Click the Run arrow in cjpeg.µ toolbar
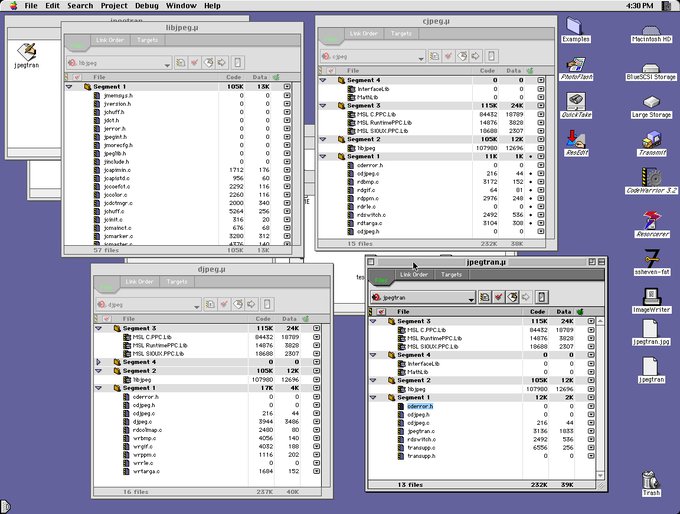The width and height of the screenshot is (680, 514). coord(476,56)
